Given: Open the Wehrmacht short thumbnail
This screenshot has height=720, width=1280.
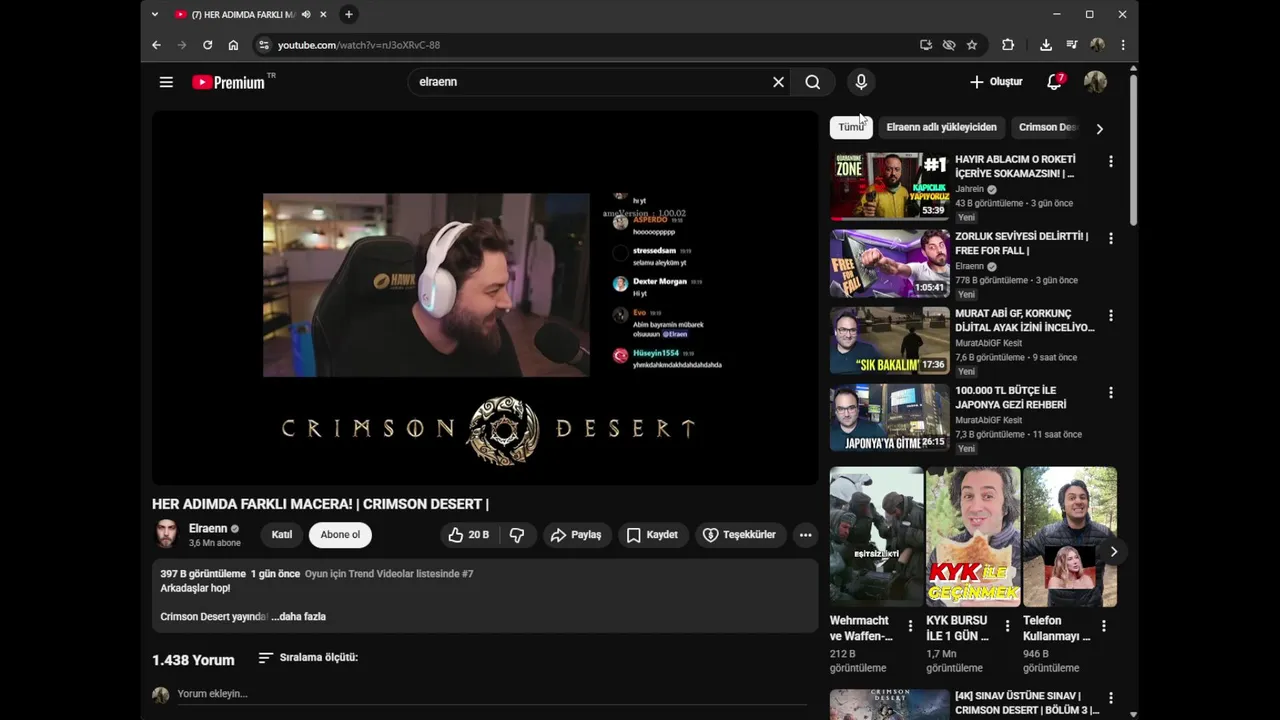Looking at the screenshot, I should (x=877, y=536).
